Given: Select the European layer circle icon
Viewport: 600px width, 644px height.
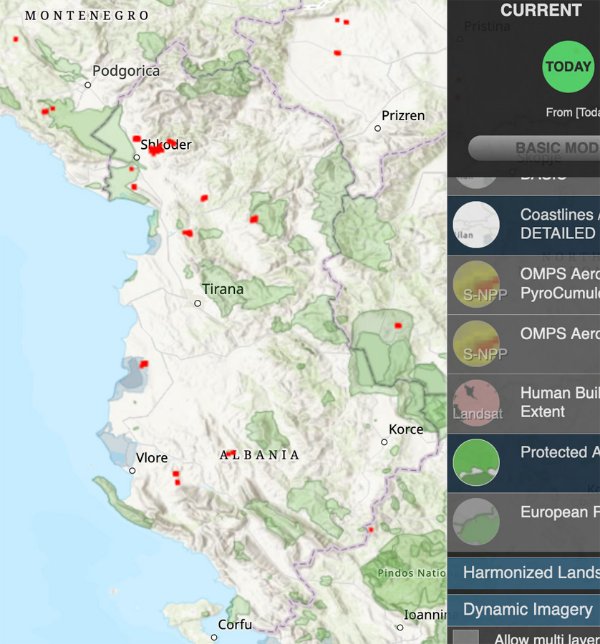Looking at the screenshot, I should pyautogui.click(x=476, y=521).
